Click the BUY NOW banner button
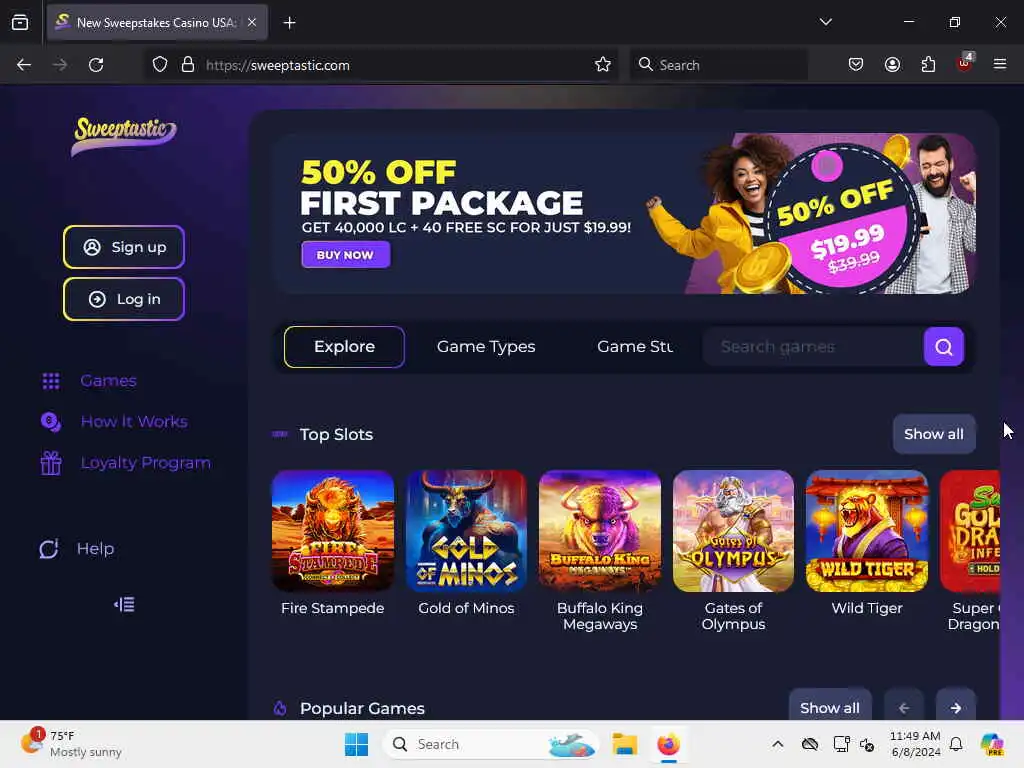The height and width of the screenshot is (768, 1024). (345, 255)
